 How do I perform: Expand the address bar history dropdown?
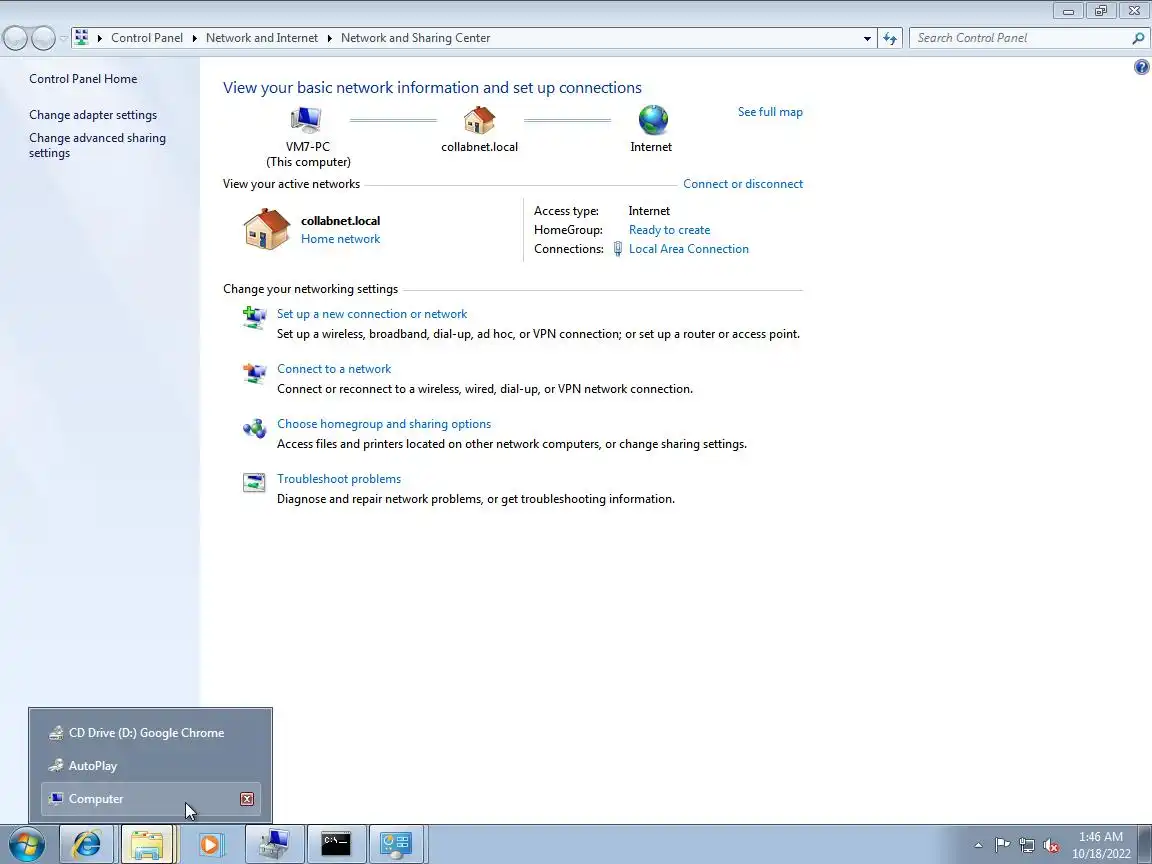click(x=867, y=38)
